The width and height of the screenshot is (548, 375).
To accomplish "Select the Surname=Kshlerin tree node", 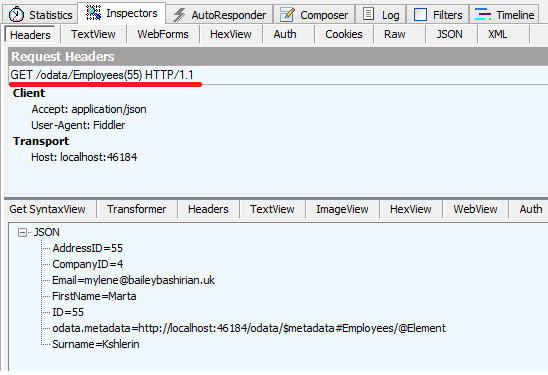I will click(x=96, y=344).
